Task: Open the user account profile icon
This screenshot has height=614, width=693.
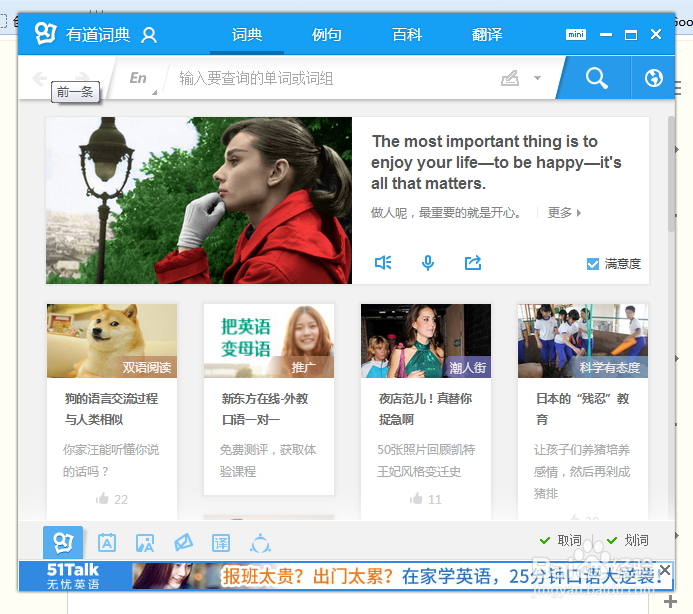Action: [149, 35]
